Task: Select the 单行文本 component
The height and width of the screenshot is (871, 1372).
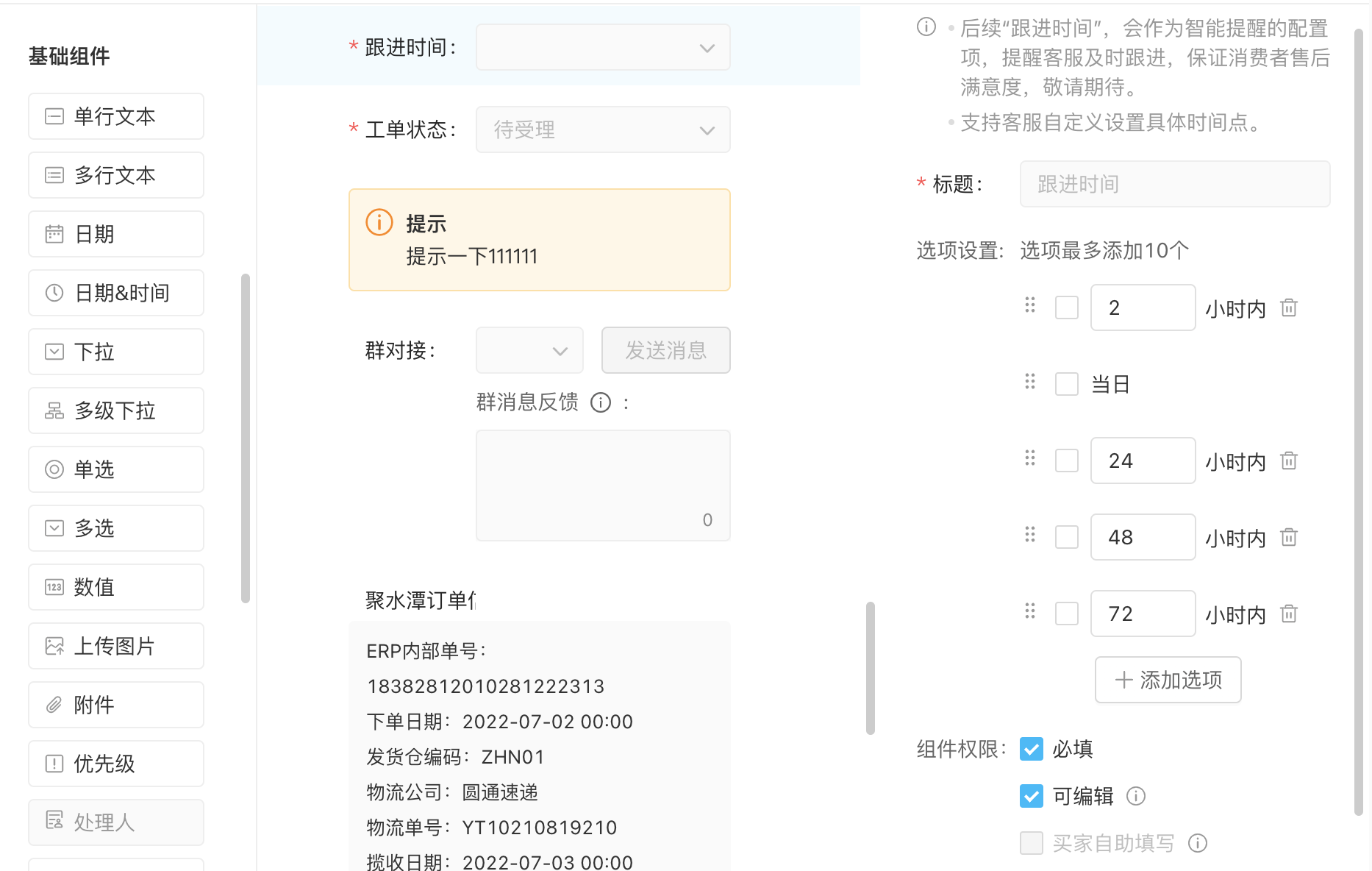Action: [116, 116]
